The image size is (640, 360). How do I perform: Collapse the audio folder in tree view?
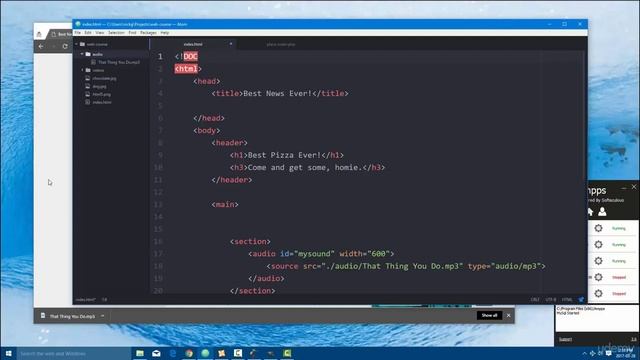tap(82, 54)
